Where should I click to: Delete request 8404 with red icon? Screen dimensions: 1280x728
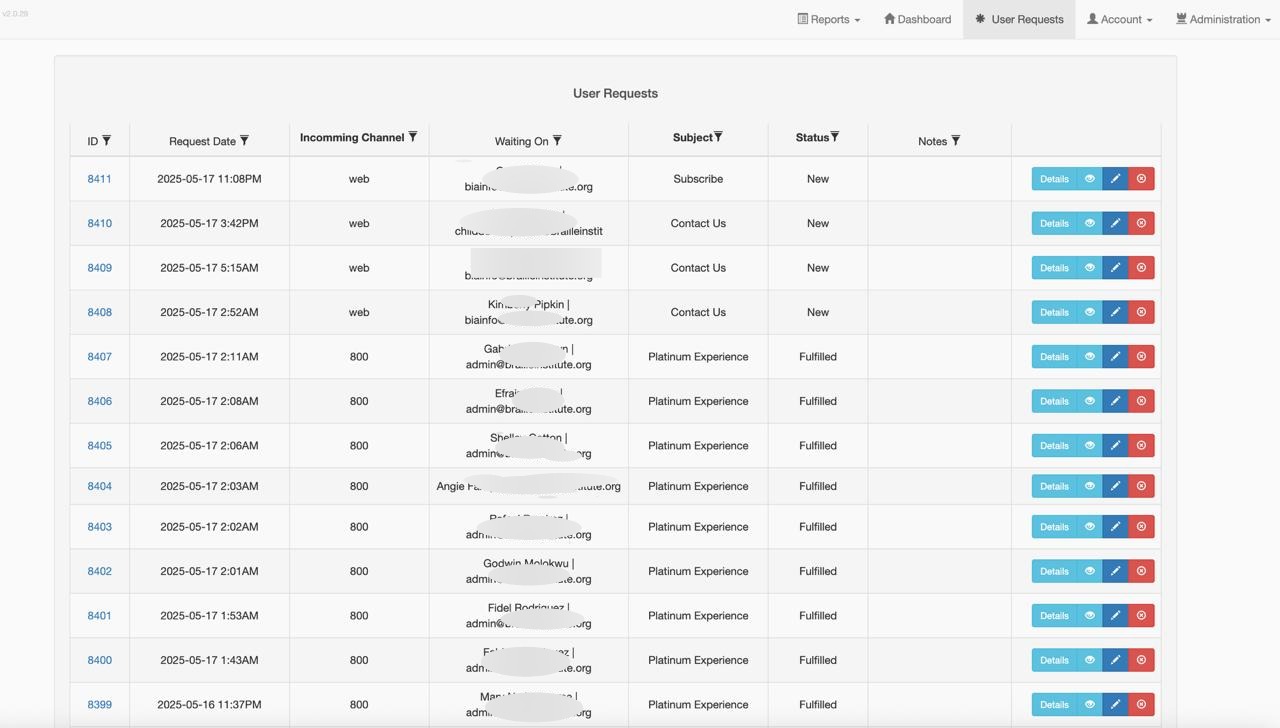[1141, 486]
